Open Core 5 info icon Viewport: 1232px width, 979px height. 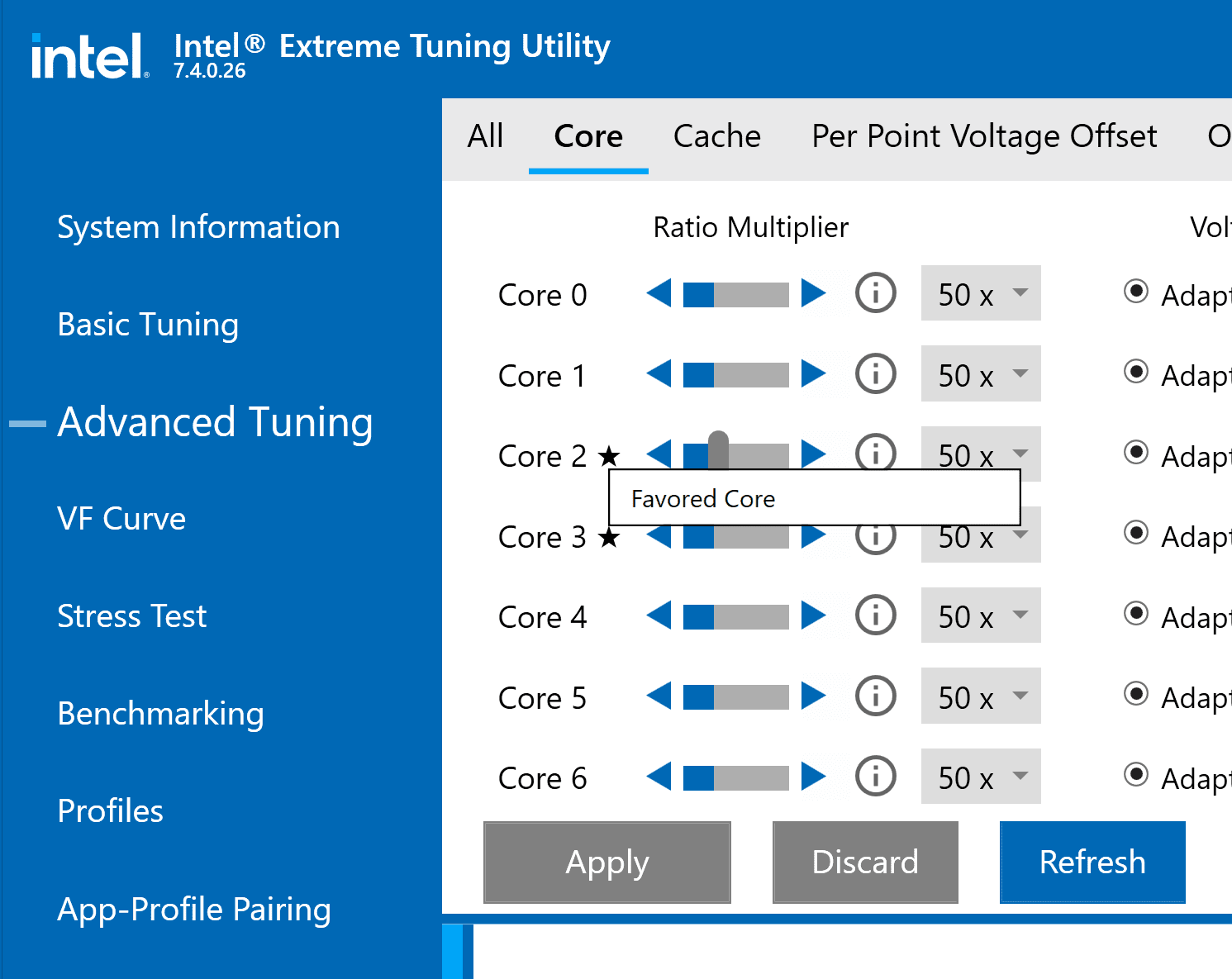click(x=876, y=696)
